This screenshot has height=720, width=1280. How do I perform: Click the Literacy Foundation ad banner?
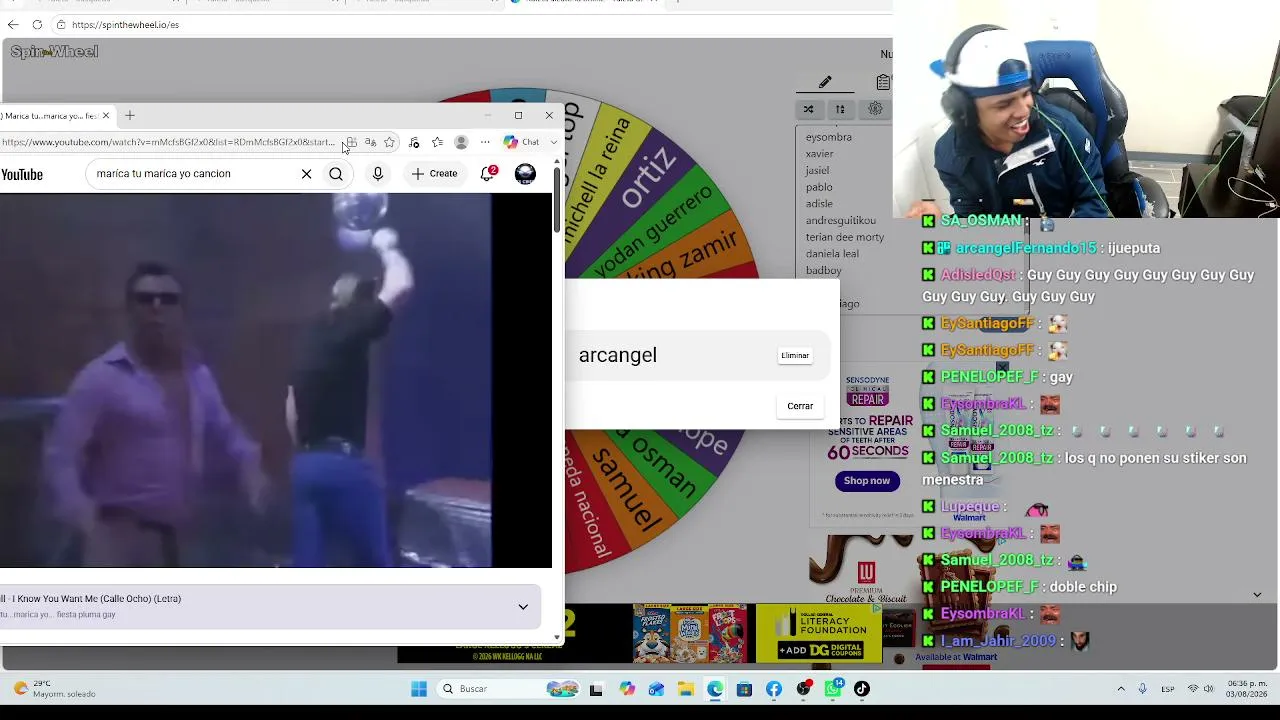pyautogui.click(x=818, y=633)
